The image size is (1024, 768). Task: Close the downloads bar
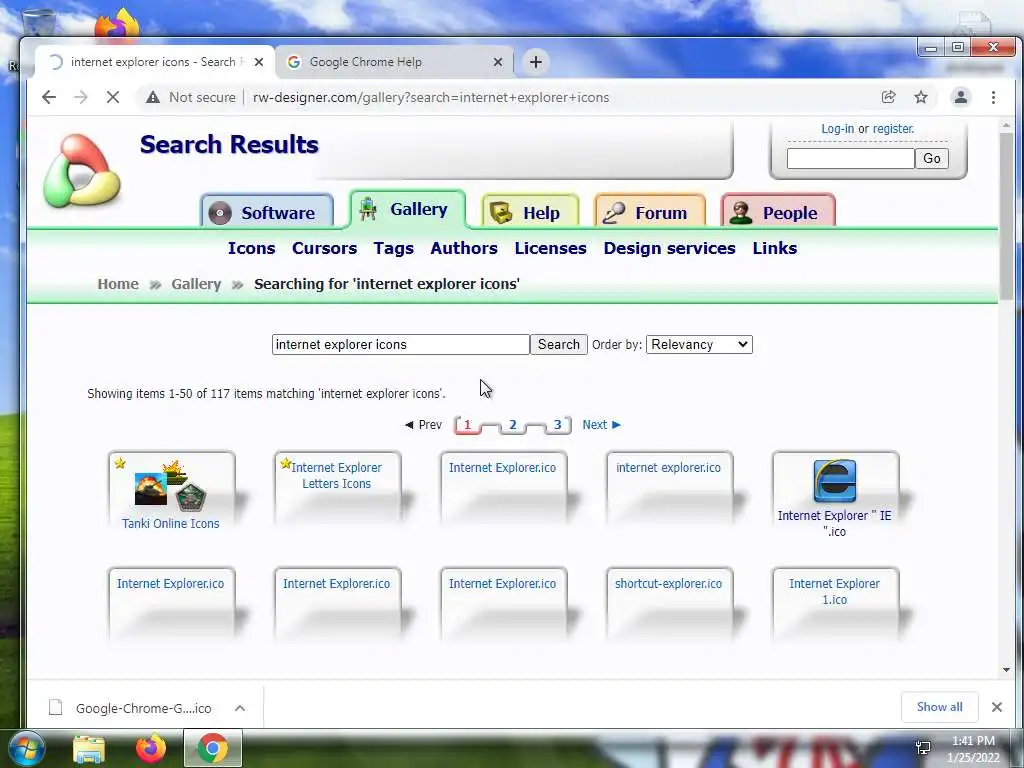click(997, 707)
